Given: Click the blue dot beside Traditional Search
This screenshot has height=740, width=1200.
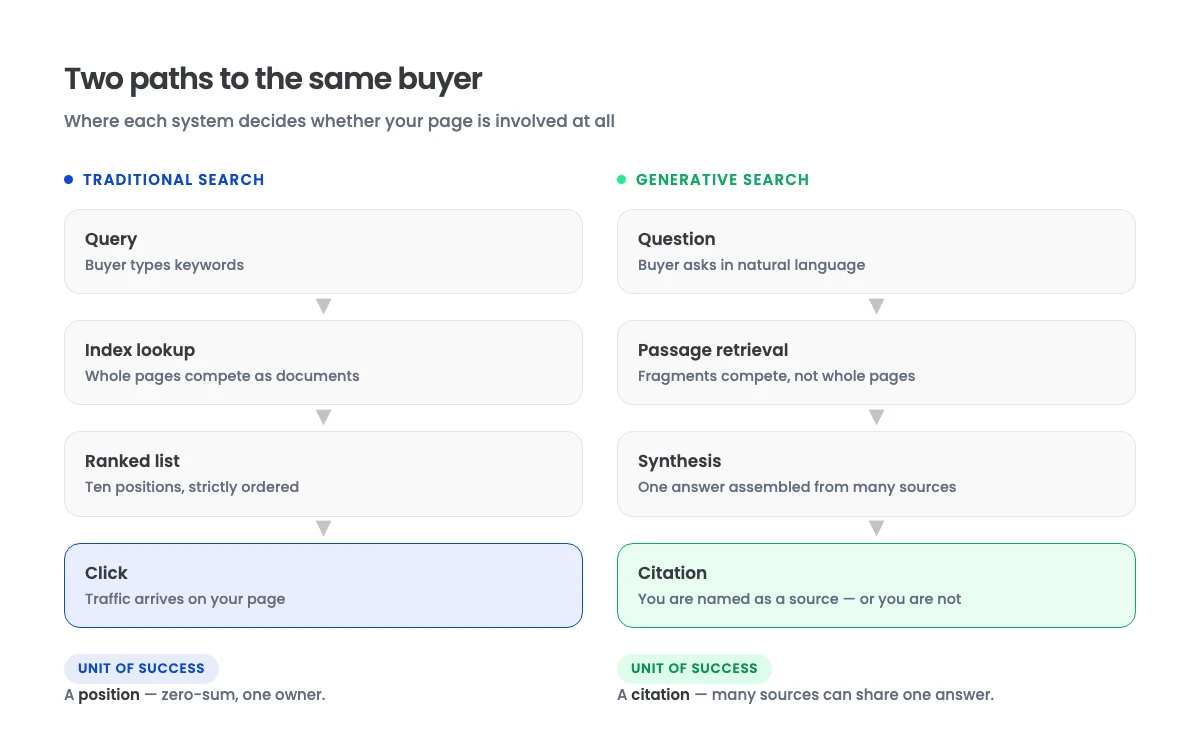Looking at the screenshot, I should 69,180.
